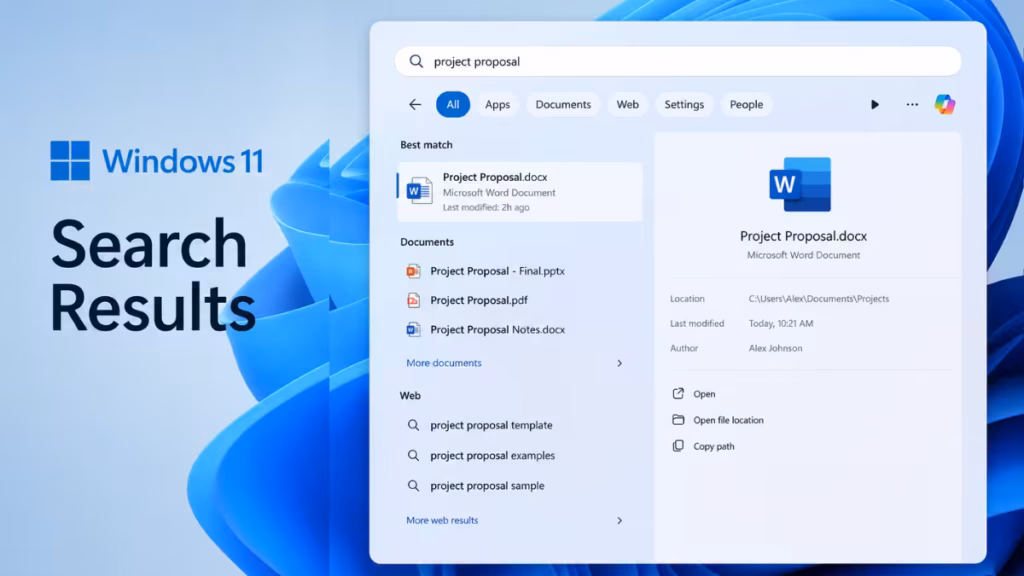
Task: Show more filters with the play arrow
Action: (874, 104)
